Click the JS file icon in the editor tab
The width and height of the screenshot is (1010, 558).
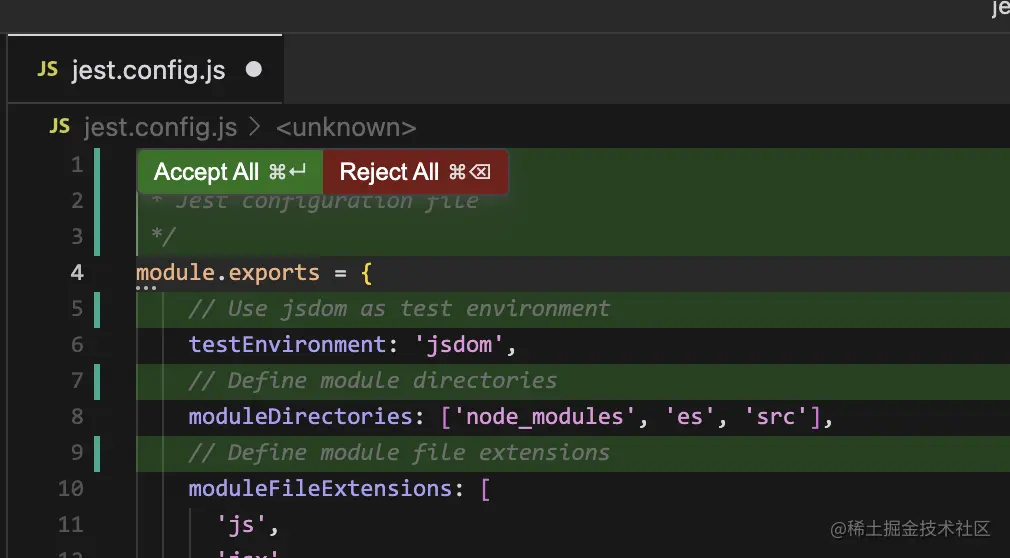pos(47,70)
